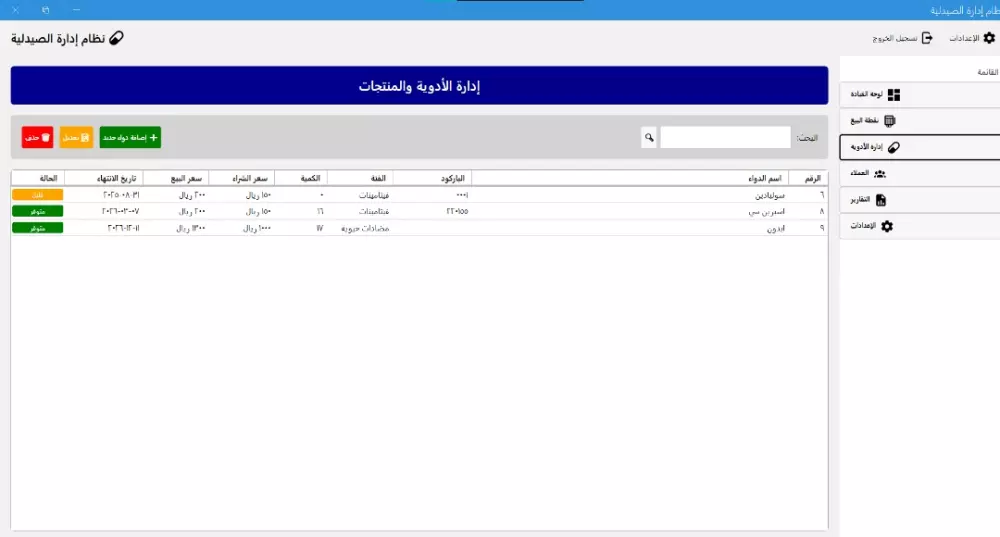Open Point of Sale (نقطة البيع) sidebar item
This screenshot has width=1000, height=537.
click(920, 121)
